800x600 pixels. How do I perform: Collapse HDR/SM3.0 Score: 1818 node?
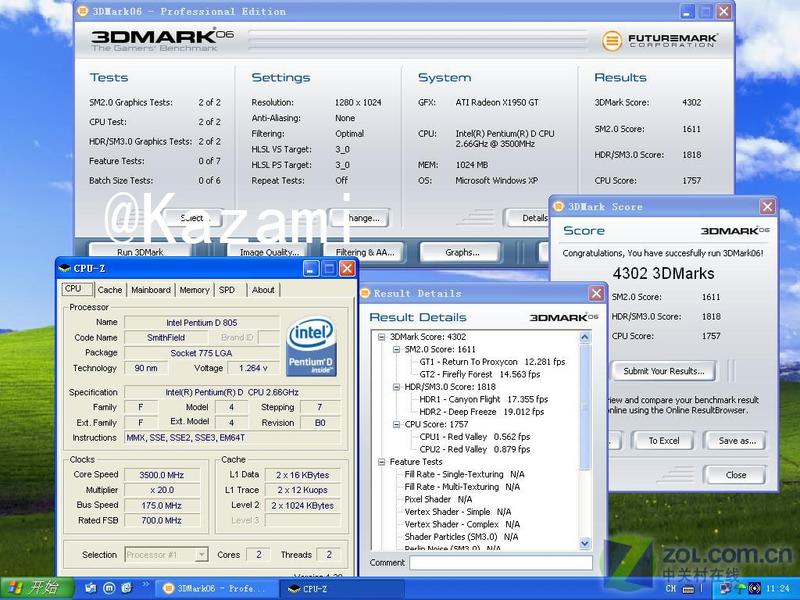tap(396, 387)
